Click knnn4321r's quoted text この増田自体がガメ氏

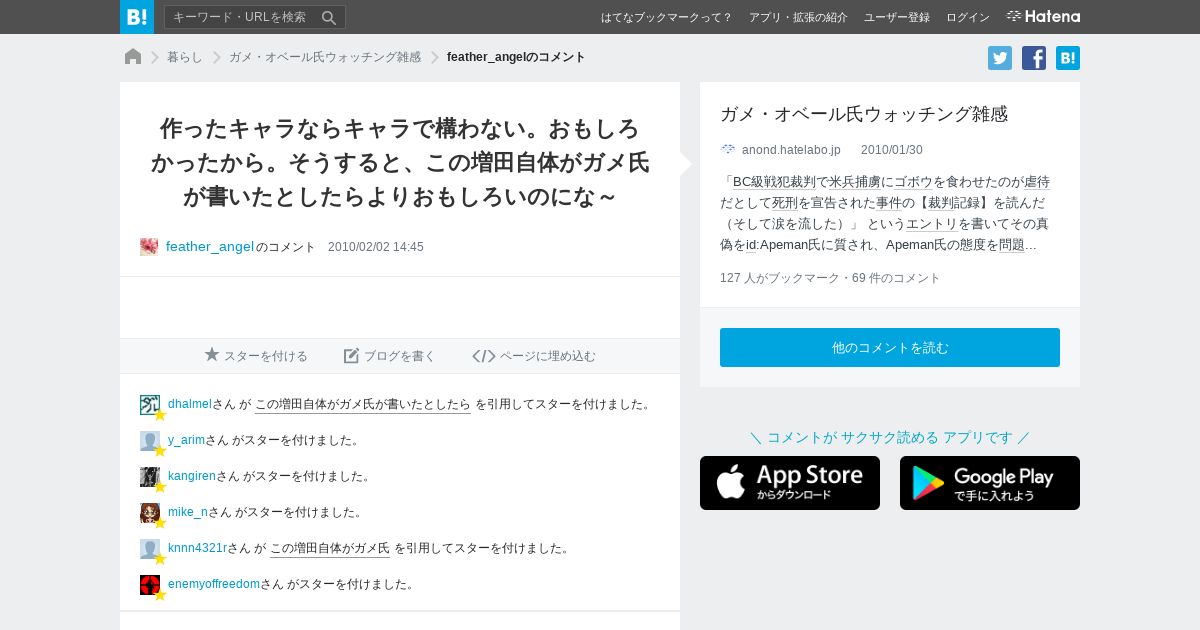330,548
